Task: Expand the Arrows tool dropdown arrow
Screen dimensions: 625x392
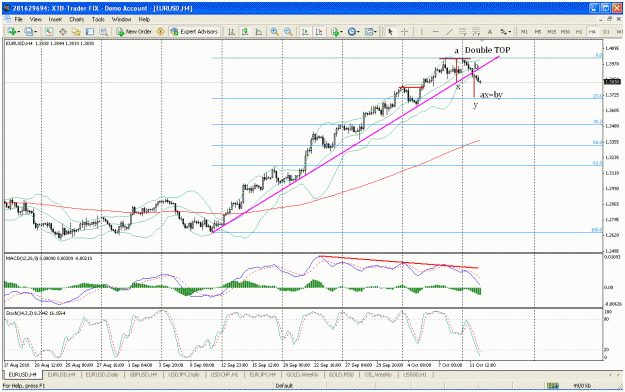Action: tap(511, 32)
